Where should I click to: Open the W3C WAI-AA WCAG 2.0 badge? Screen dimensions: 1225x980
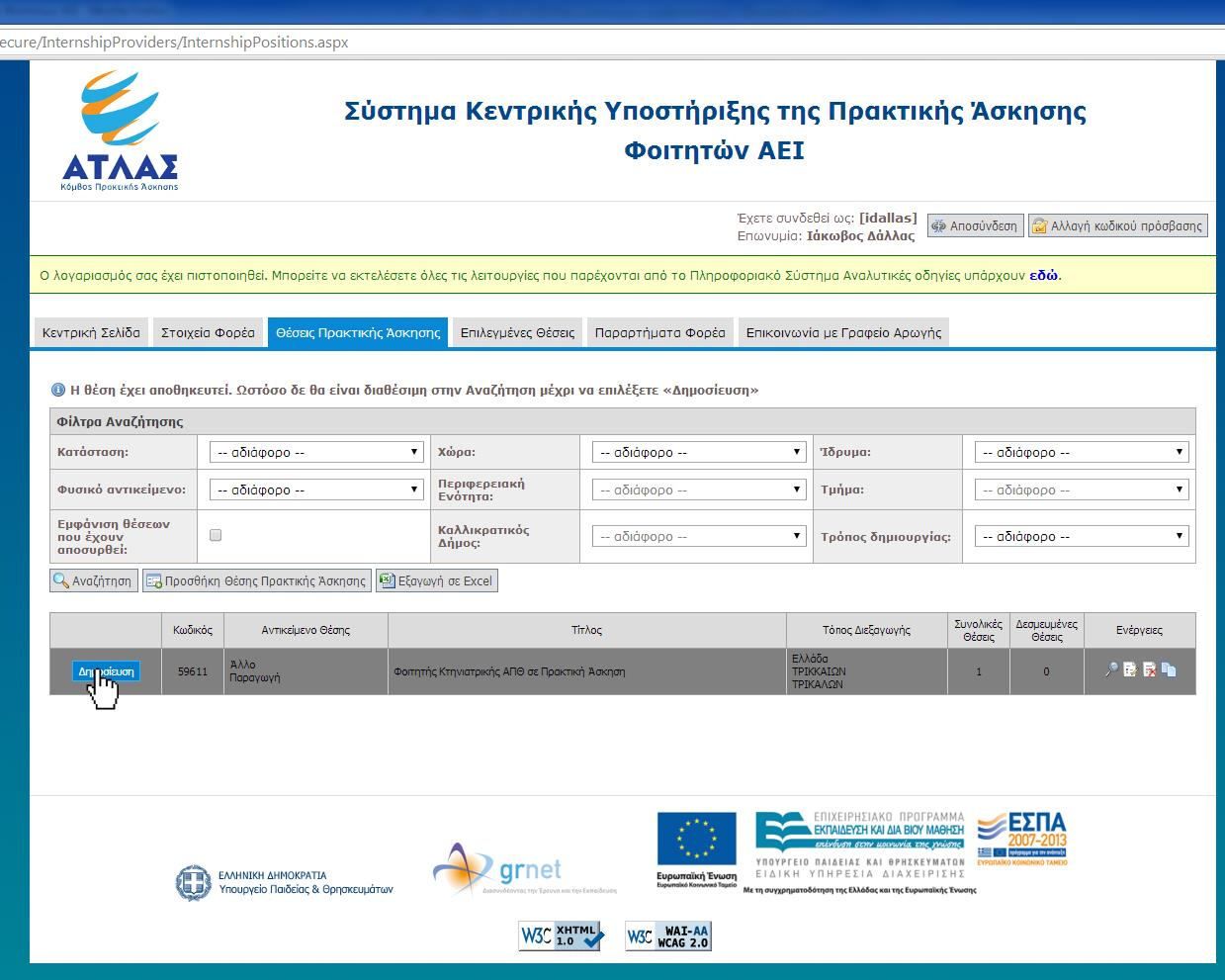[668, 935]
